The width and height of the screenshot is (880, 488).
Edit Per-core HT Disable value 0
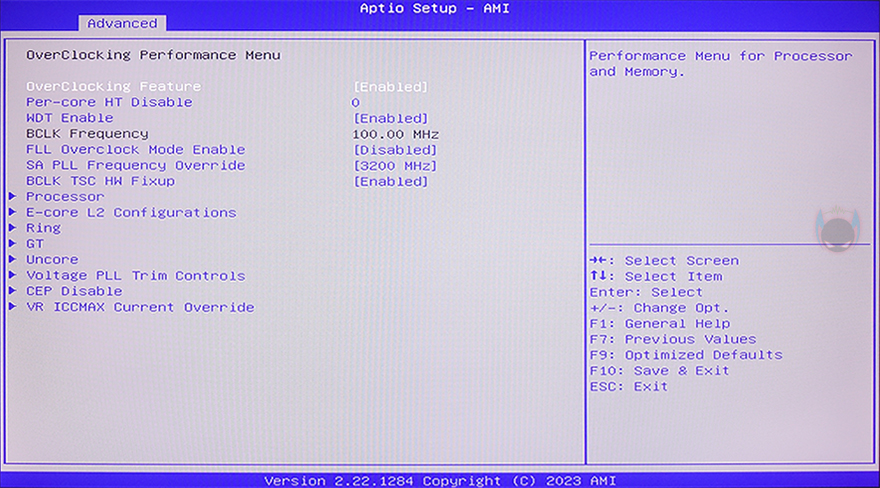[355, 103]
